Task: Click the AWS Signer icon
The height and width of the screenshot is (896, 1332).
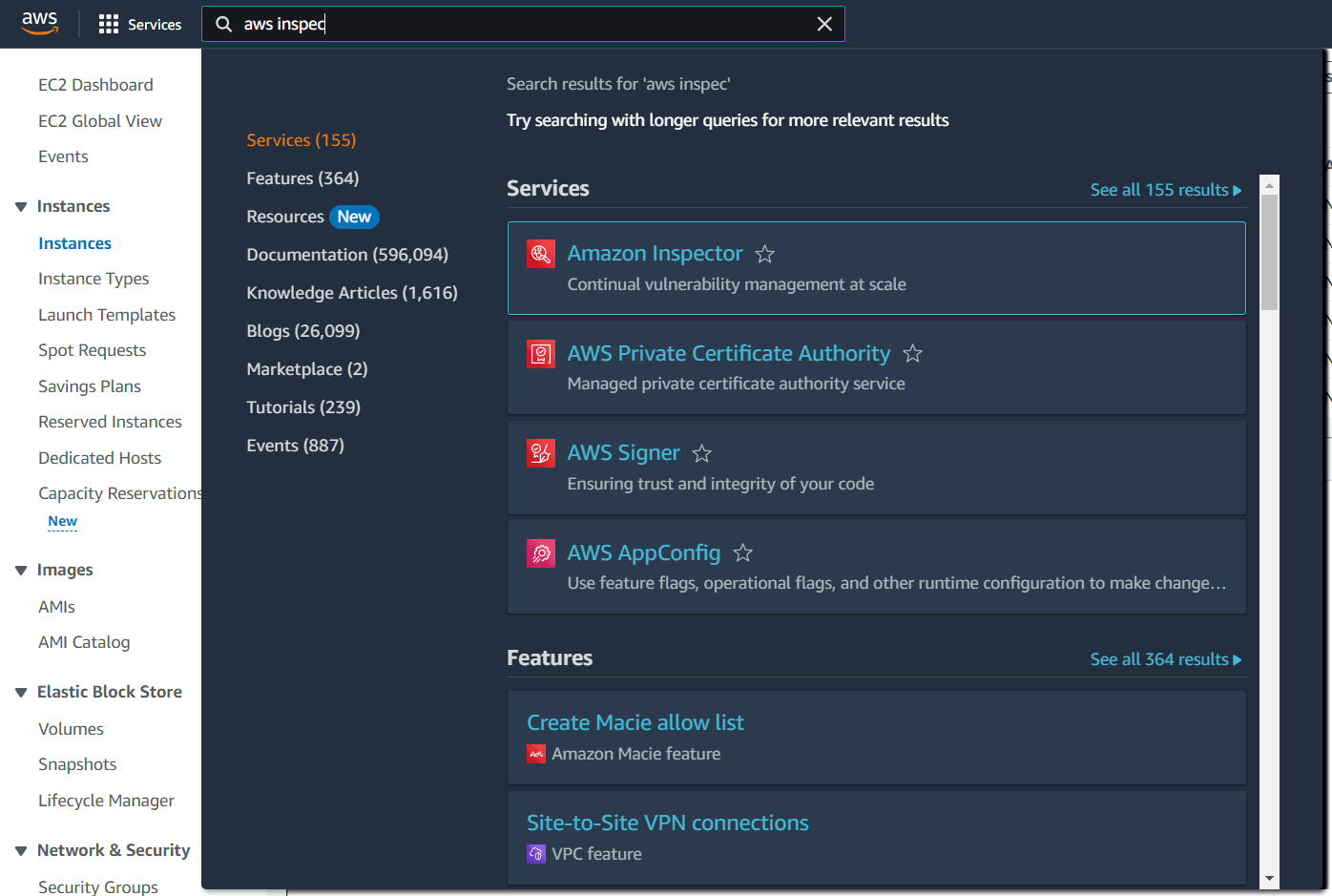Action: (x=540, y=453)
